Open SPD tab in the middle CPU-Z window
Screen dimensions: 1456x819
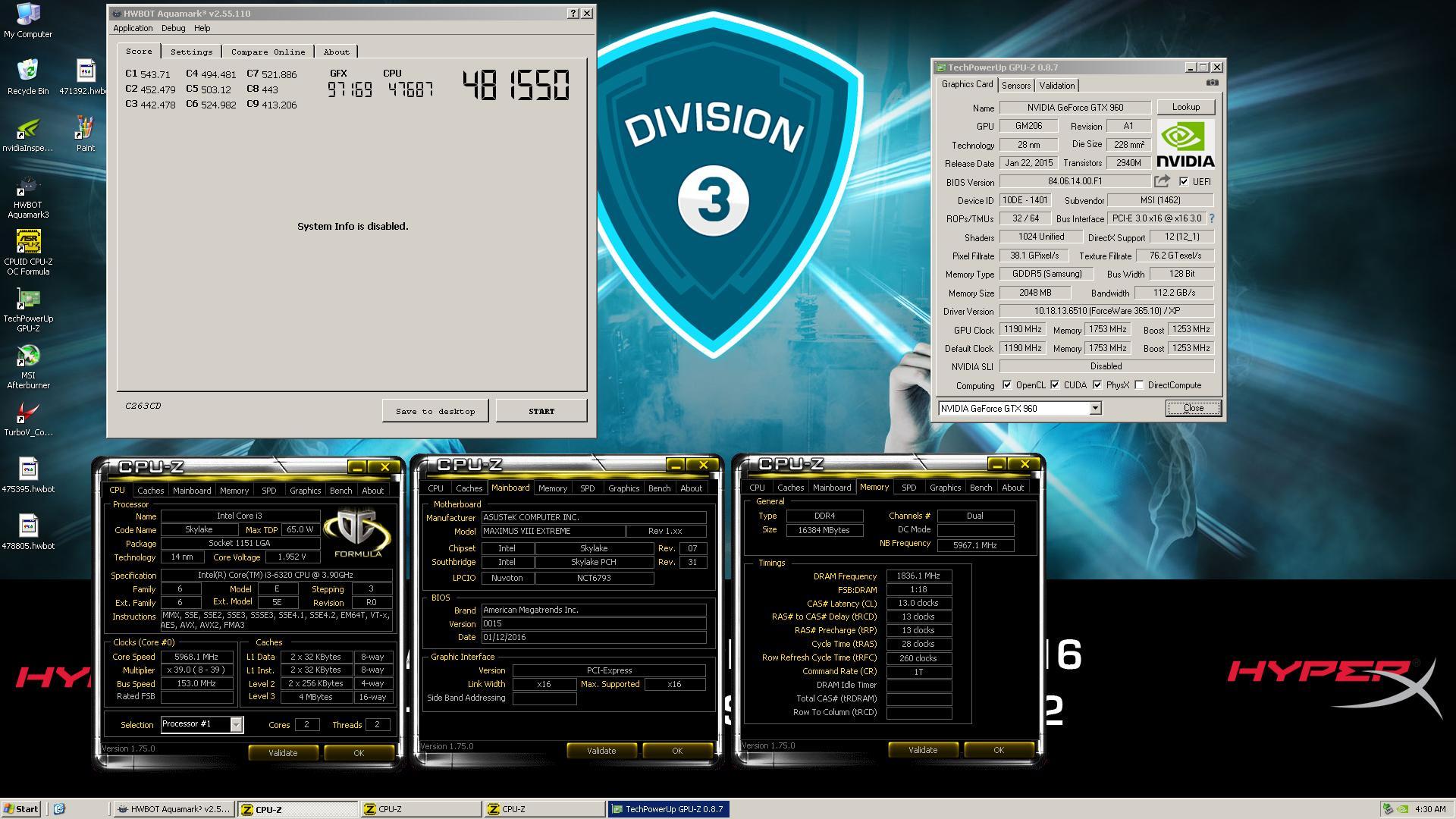(x=587, y=488)
